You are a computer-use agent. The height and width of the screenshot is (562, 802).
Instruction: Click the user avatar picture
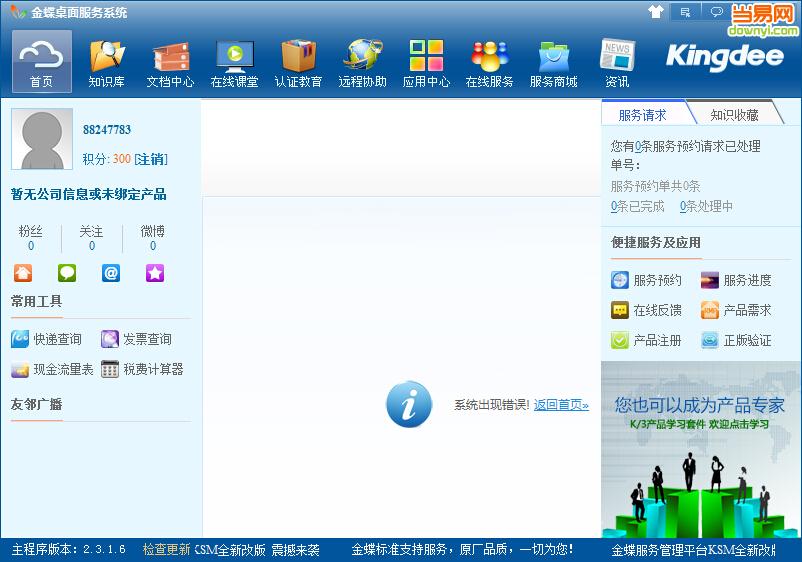(42, 139)
